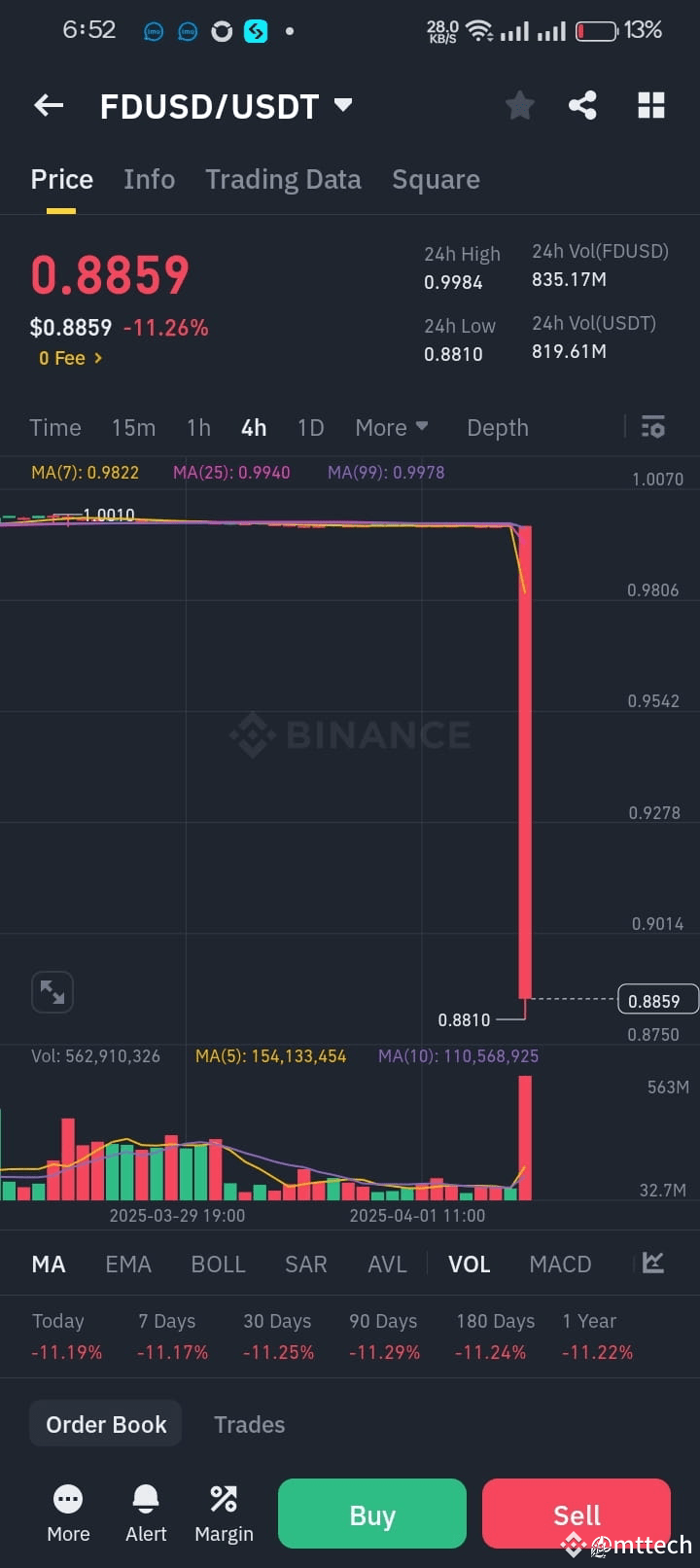Expand the More timeframes dropdown
This screenshot has height=1568, width=700.
point(392,428)
